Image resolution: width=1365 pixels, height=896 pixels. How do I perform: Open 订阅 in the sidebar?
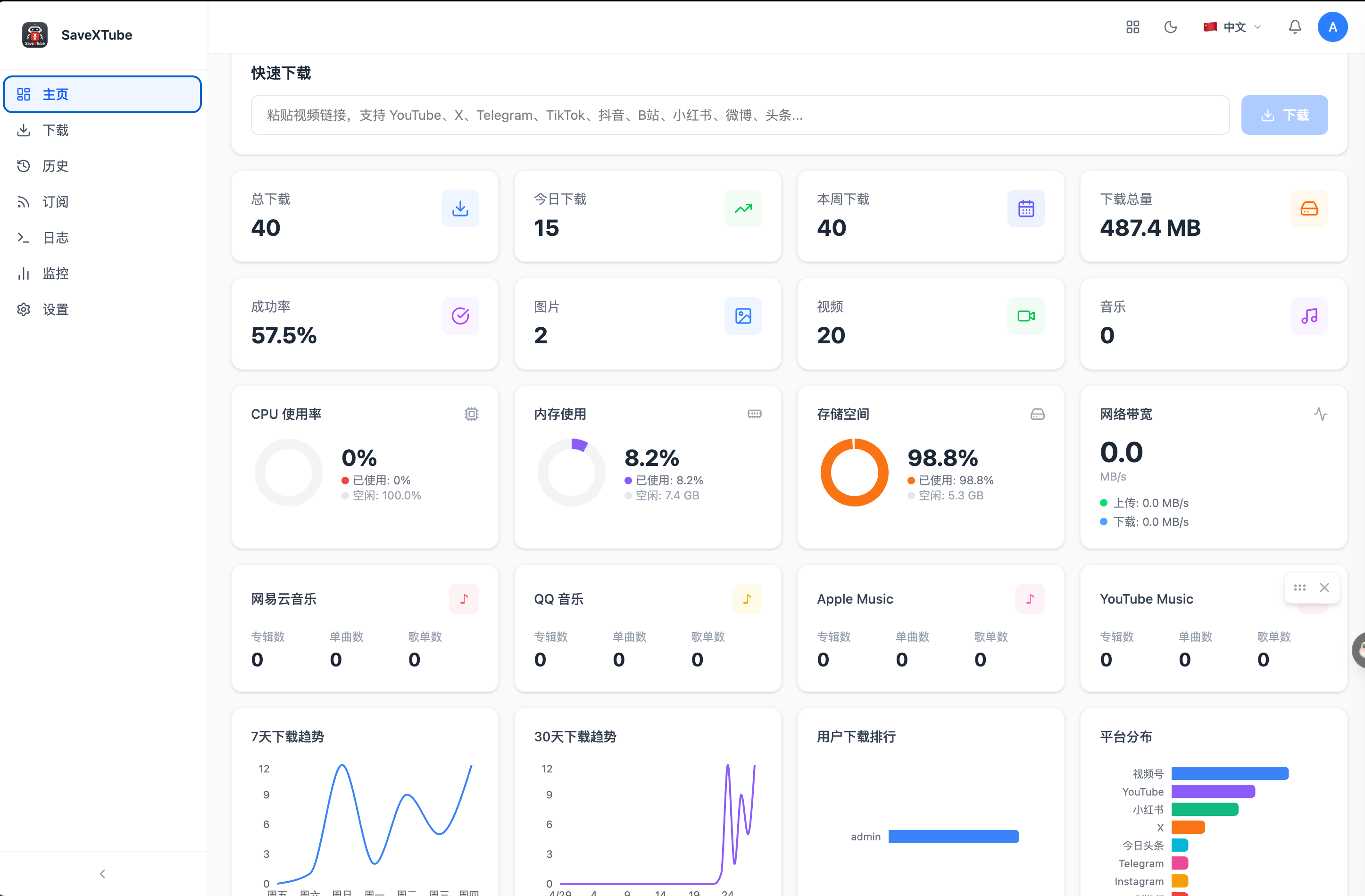coord(103,202)
